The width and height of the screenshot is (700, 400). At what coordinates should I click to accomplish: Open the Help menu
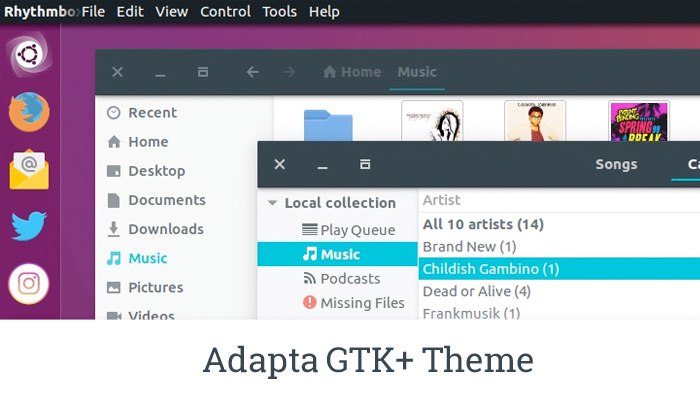point(324,12)
